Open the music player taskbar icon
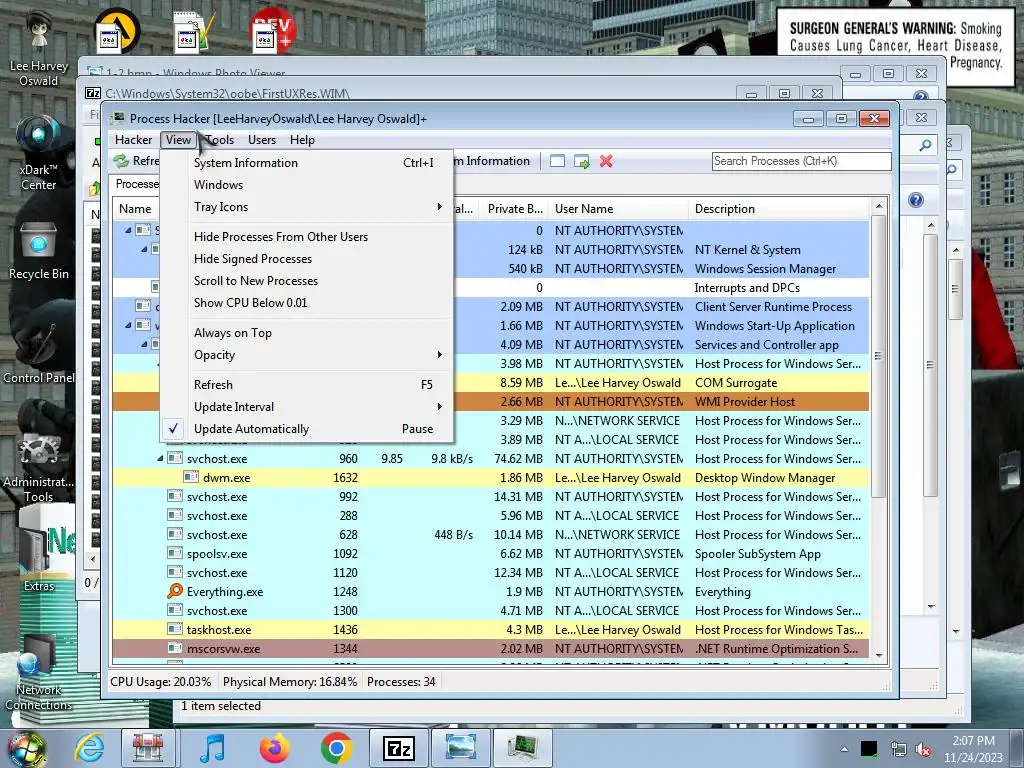 point(212,748)
